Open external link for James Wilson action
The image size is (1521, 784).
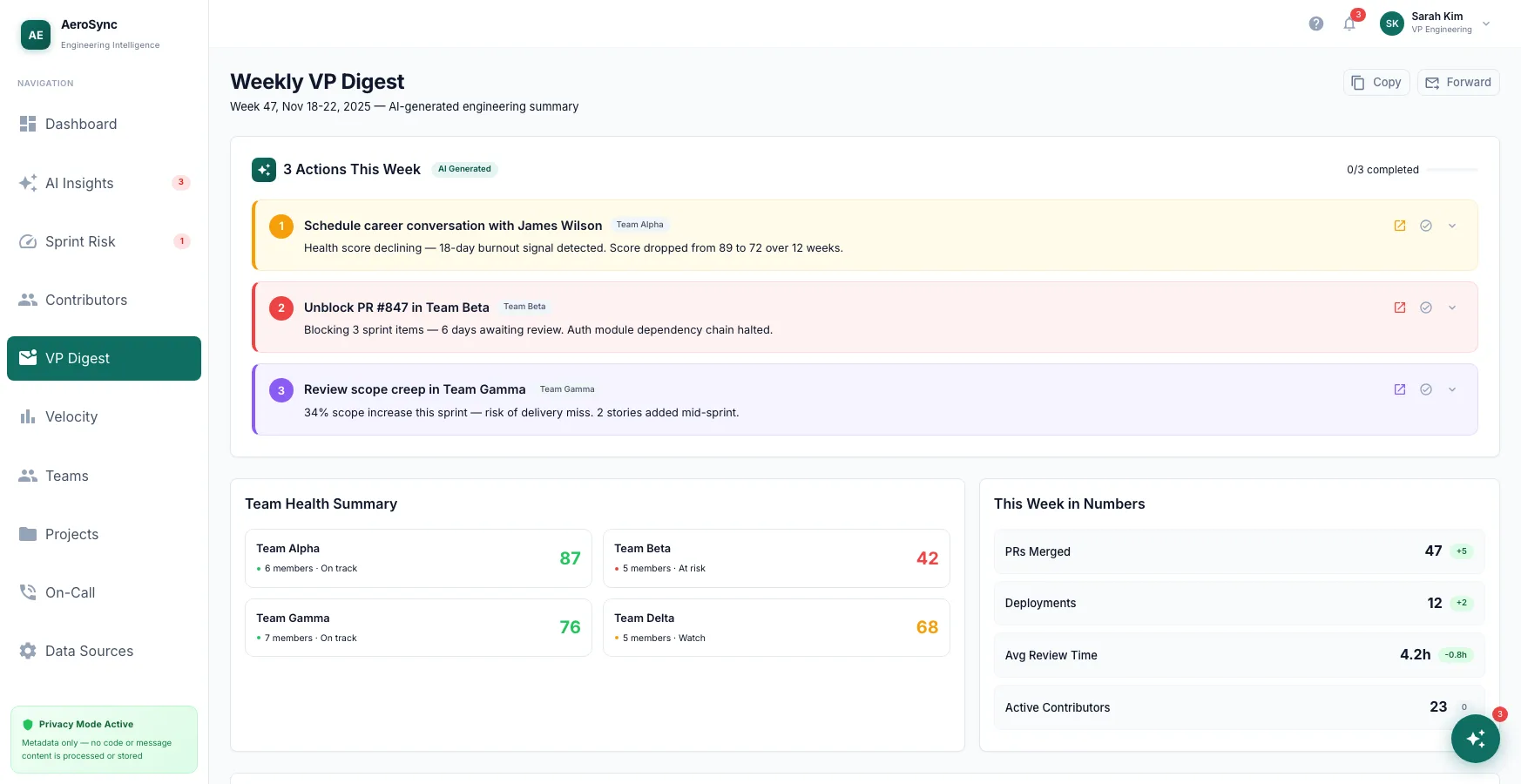(1400, 226)
